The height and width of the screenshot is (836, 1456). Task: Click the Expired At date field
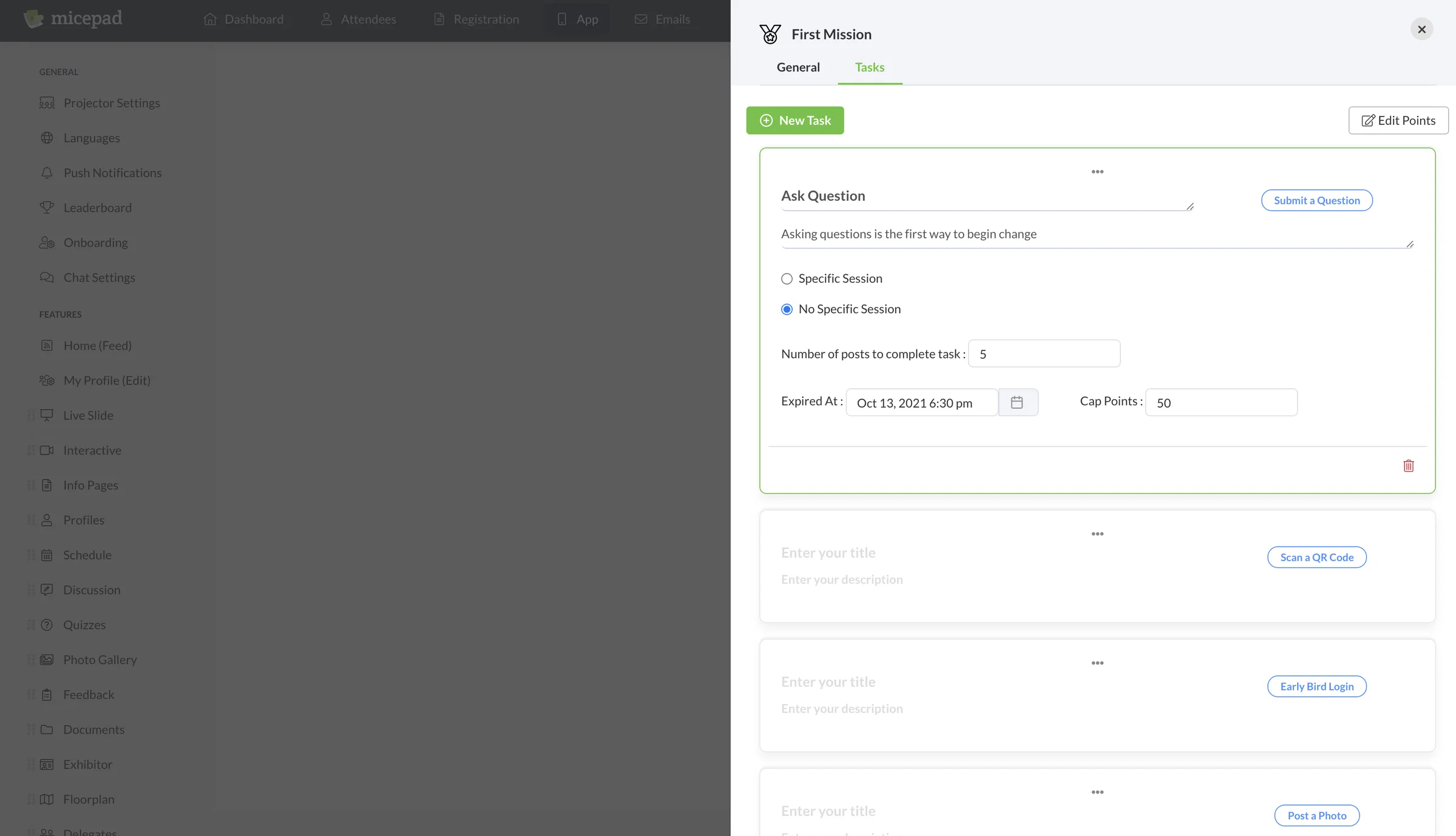click(x=922, y=402)
